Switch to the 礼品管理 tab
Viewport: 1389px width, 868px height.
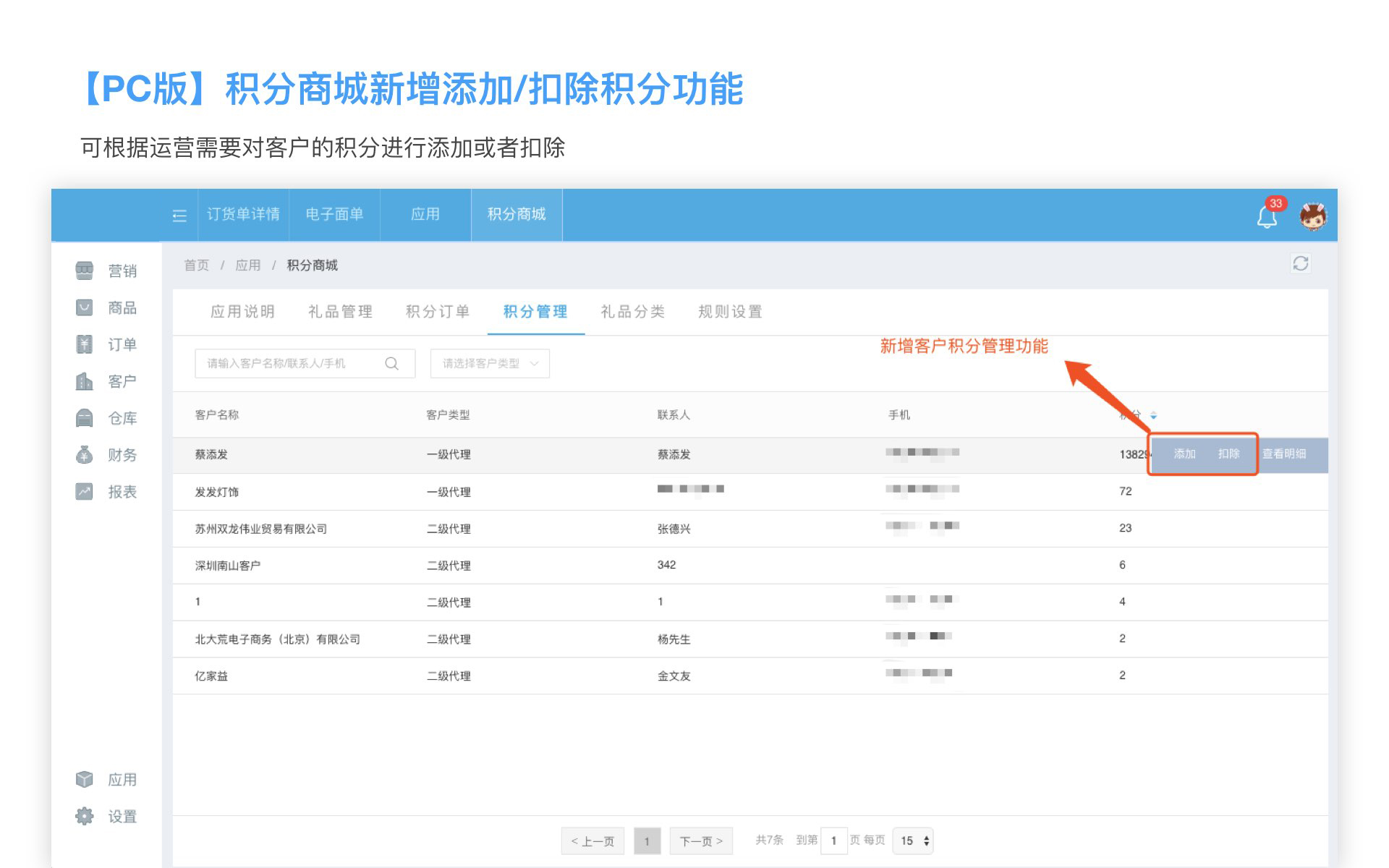click(x=340, y=312)
